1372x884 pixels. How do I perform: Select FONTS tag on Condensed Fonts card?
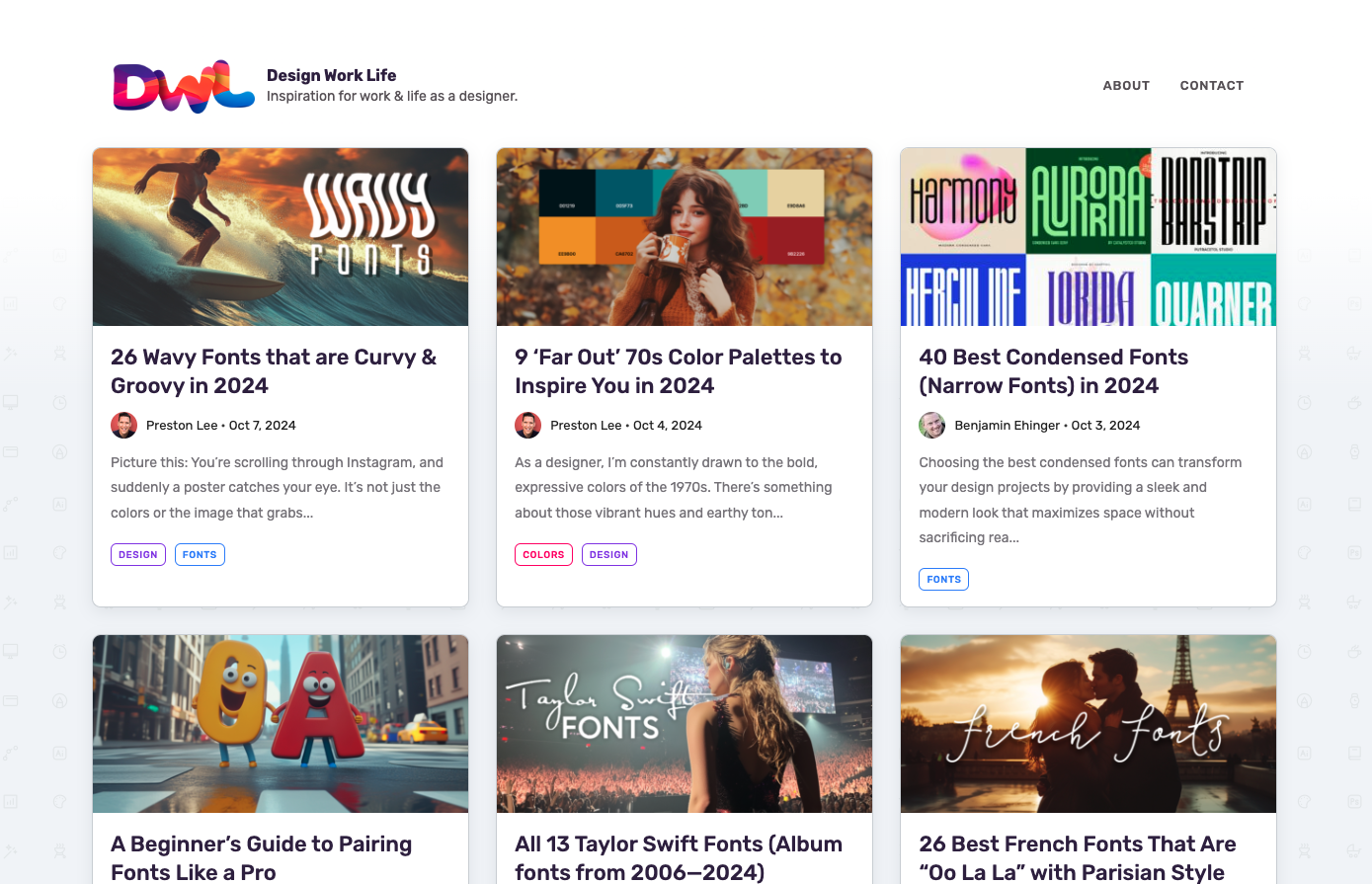click(x=944, y=580)
